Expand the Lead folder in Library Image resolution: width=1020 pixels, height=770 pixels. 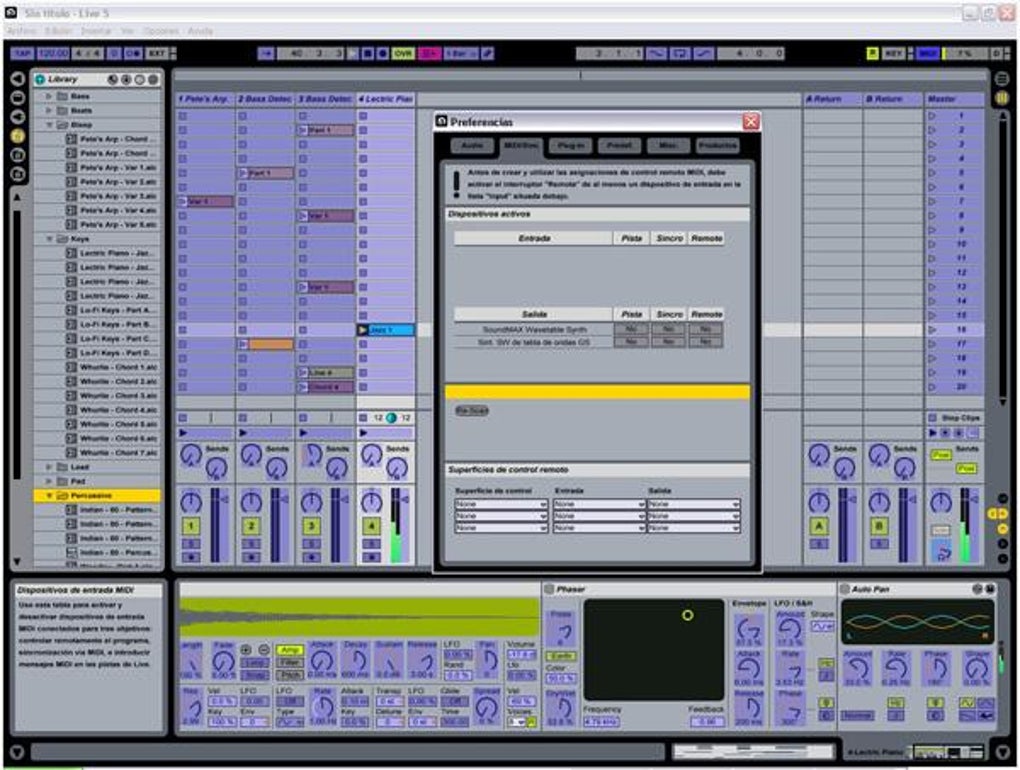[x=49, y=467]
